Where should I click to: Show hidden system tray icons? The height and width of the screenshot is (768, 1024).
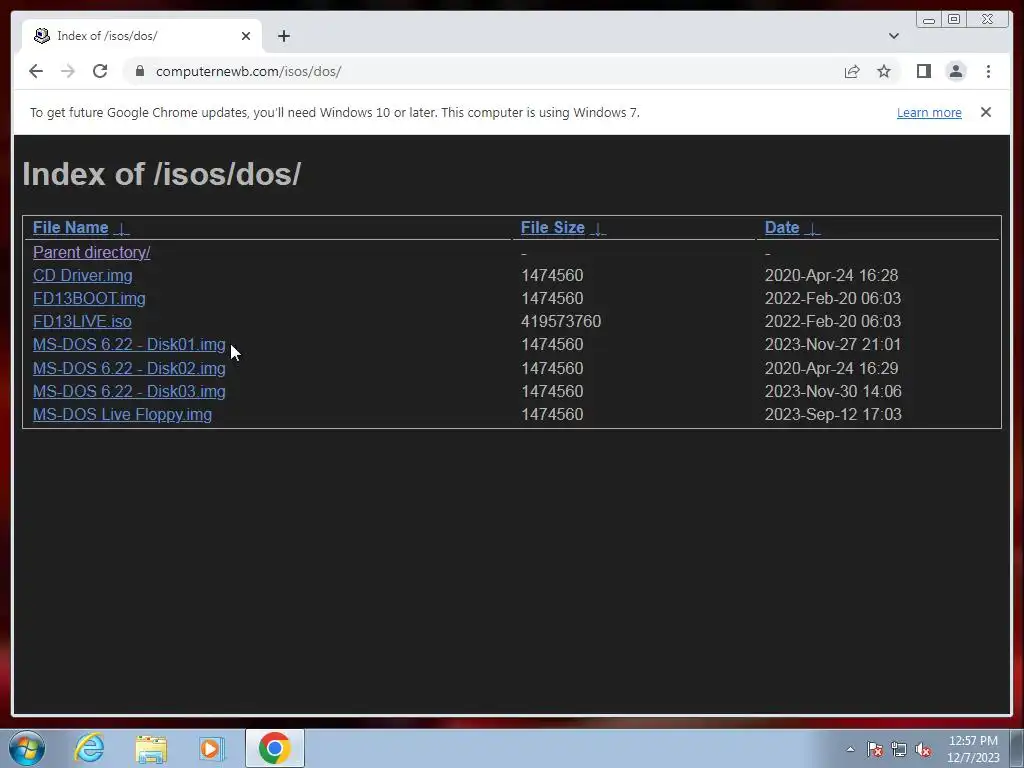click(x=850, y=749)
